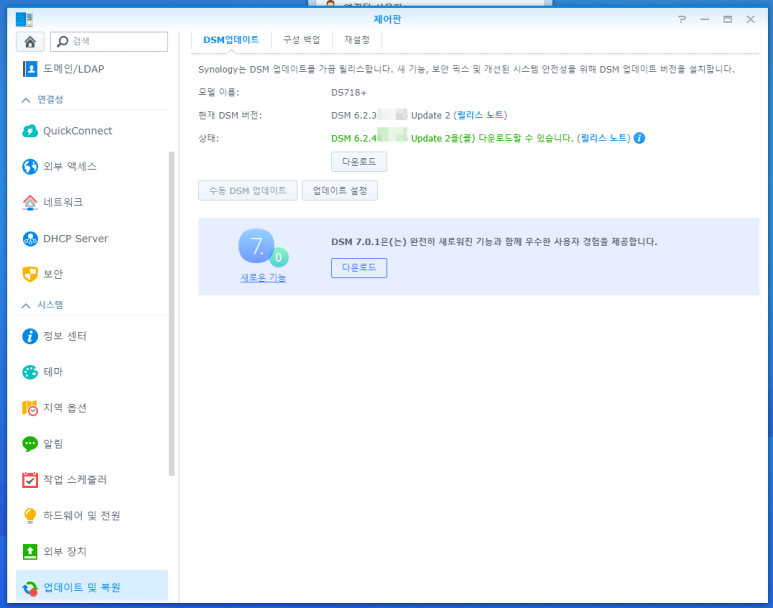Open 알림 speech bubble icon
The width and height of the screenshot is (773, 608).
(x=30, y=444)
